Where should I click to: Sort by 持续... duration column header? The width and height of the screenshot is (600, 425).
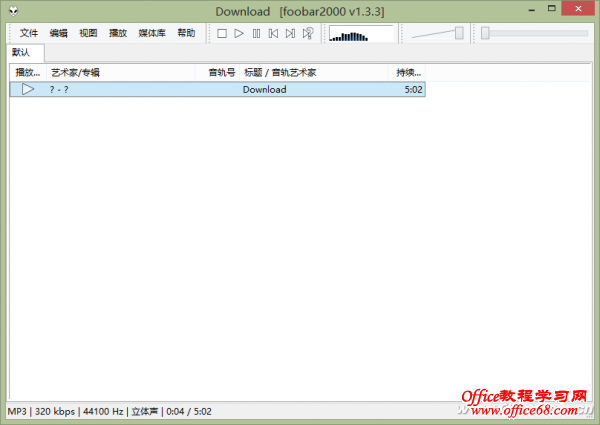407,72
